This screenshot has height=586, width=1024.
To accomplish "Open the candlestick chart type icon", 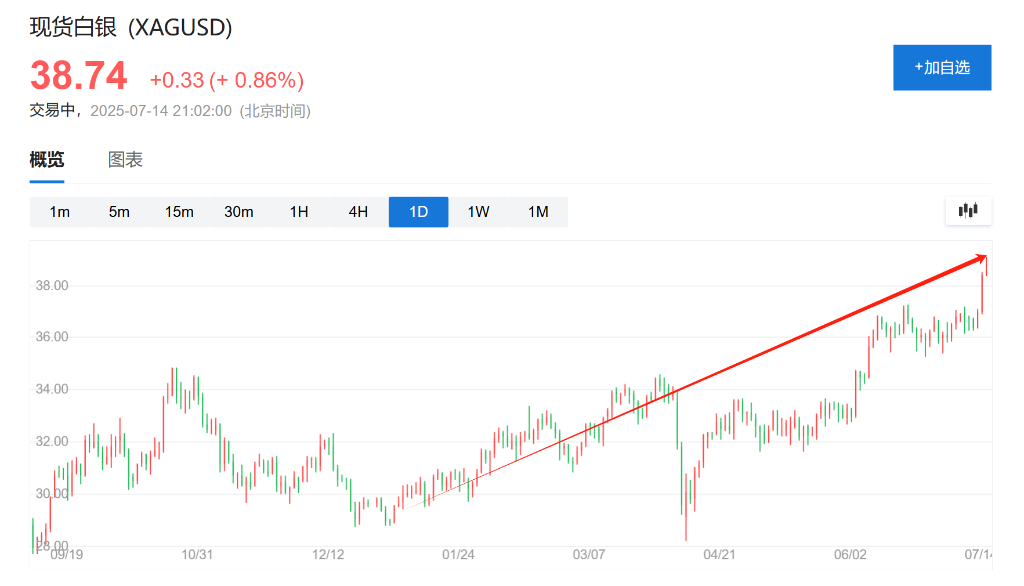I will coord(967,211).
